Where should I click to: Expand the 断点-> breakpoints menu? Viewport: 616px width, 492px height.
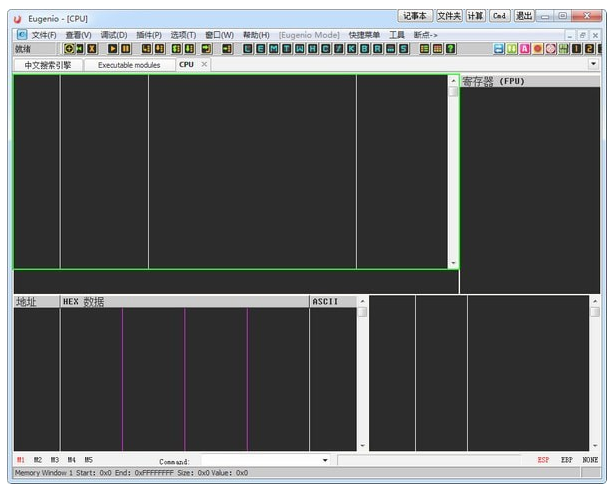[426, 35]
